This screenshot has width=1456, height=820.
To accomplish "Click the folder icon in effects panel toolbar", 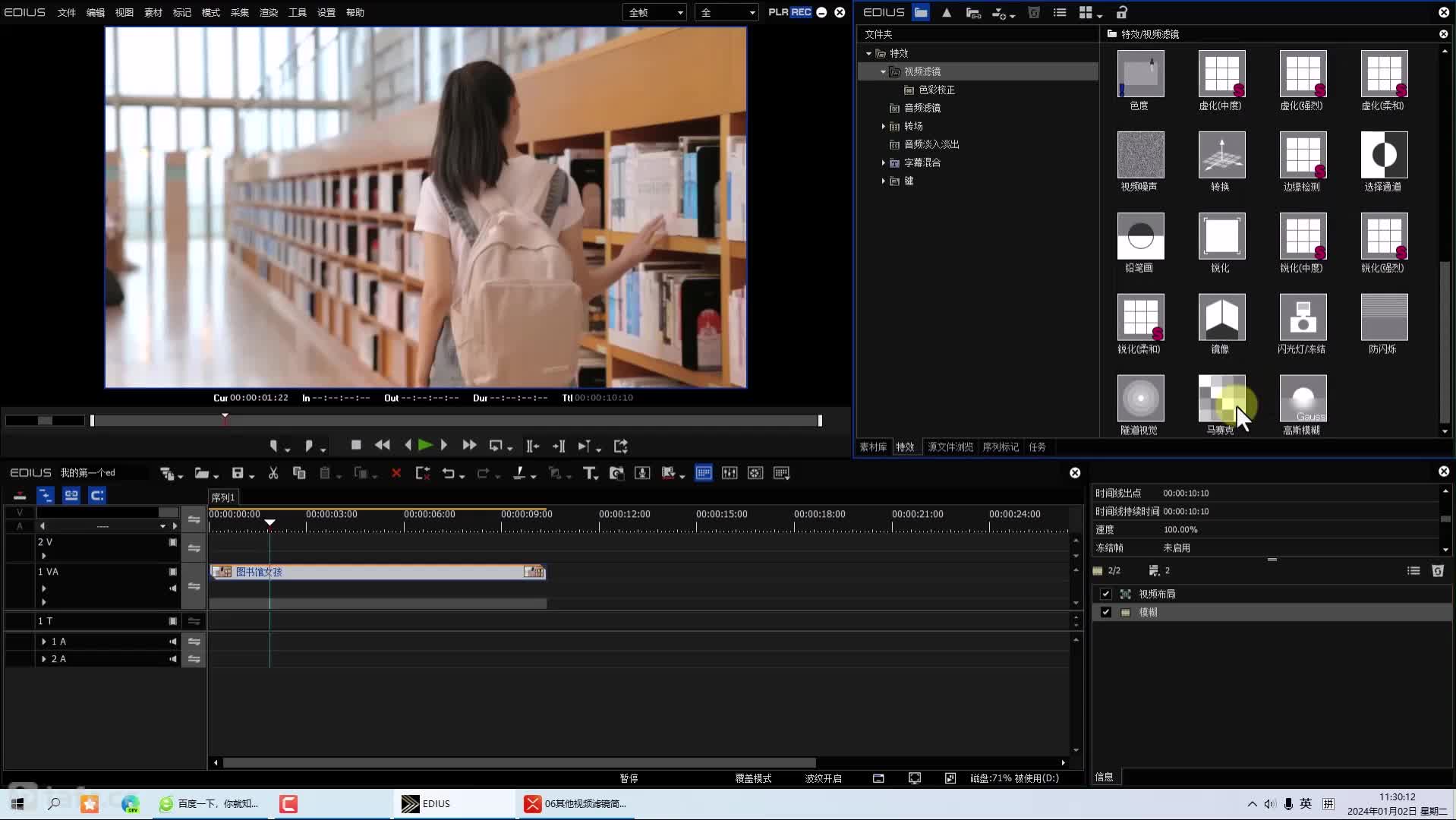I will (921, 12).
